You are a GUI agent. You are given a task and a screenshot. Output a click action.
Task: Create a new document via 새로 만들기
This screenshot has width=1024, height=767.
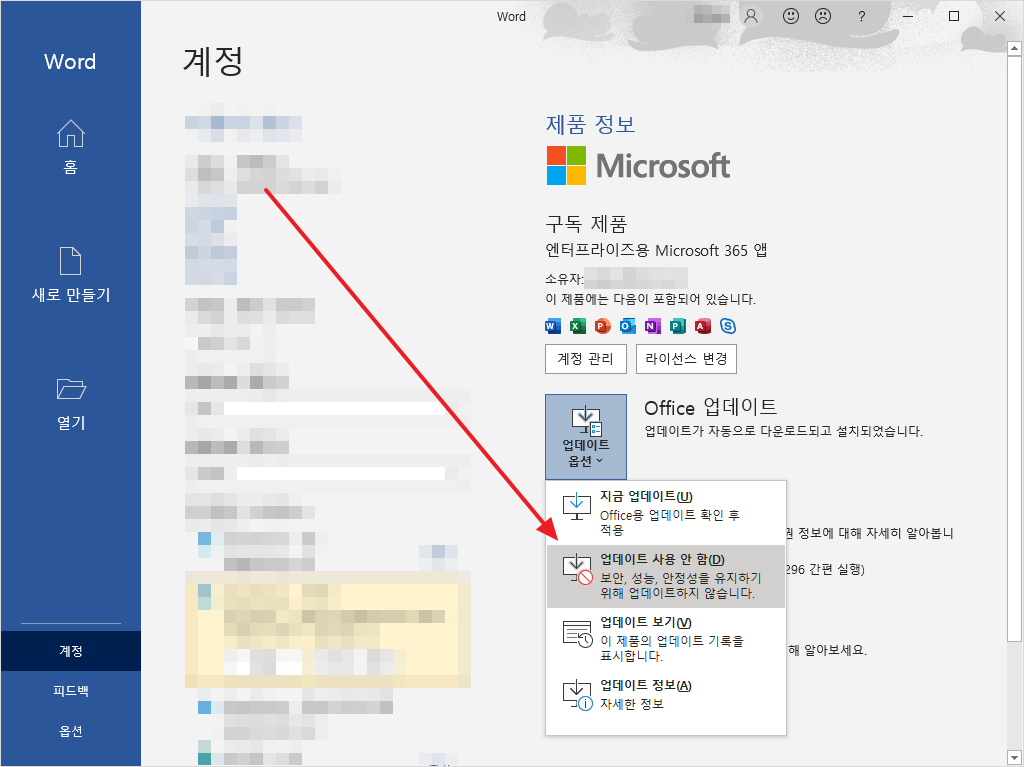point(71,274)
